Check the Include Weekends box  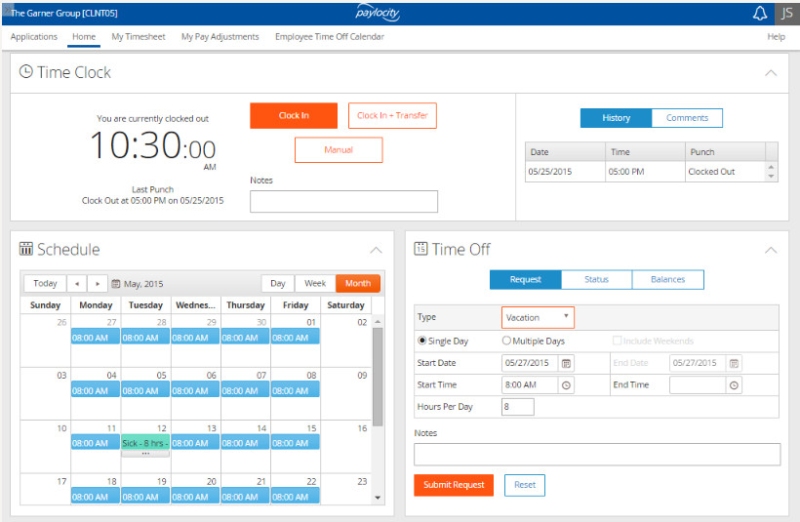(x=617, y=340)
